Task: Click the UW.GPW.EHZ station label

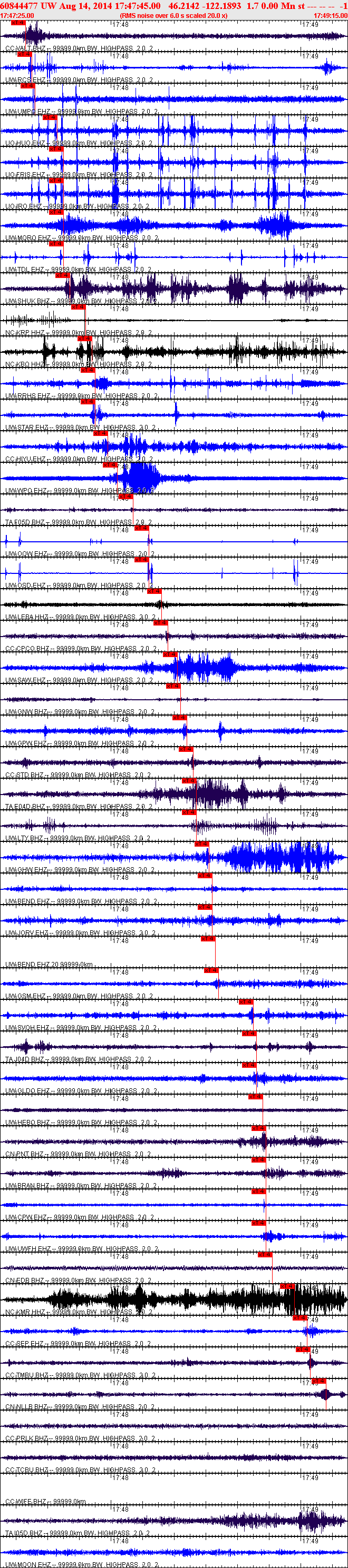Action: 80,744
